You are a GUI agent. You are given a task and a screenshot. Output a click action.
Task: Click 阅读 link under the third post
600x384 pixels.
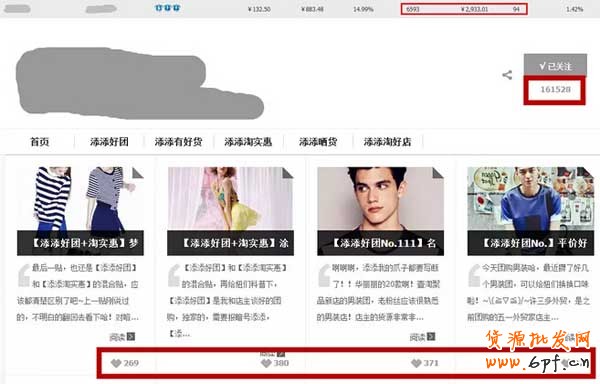click(x=422, y=337)
